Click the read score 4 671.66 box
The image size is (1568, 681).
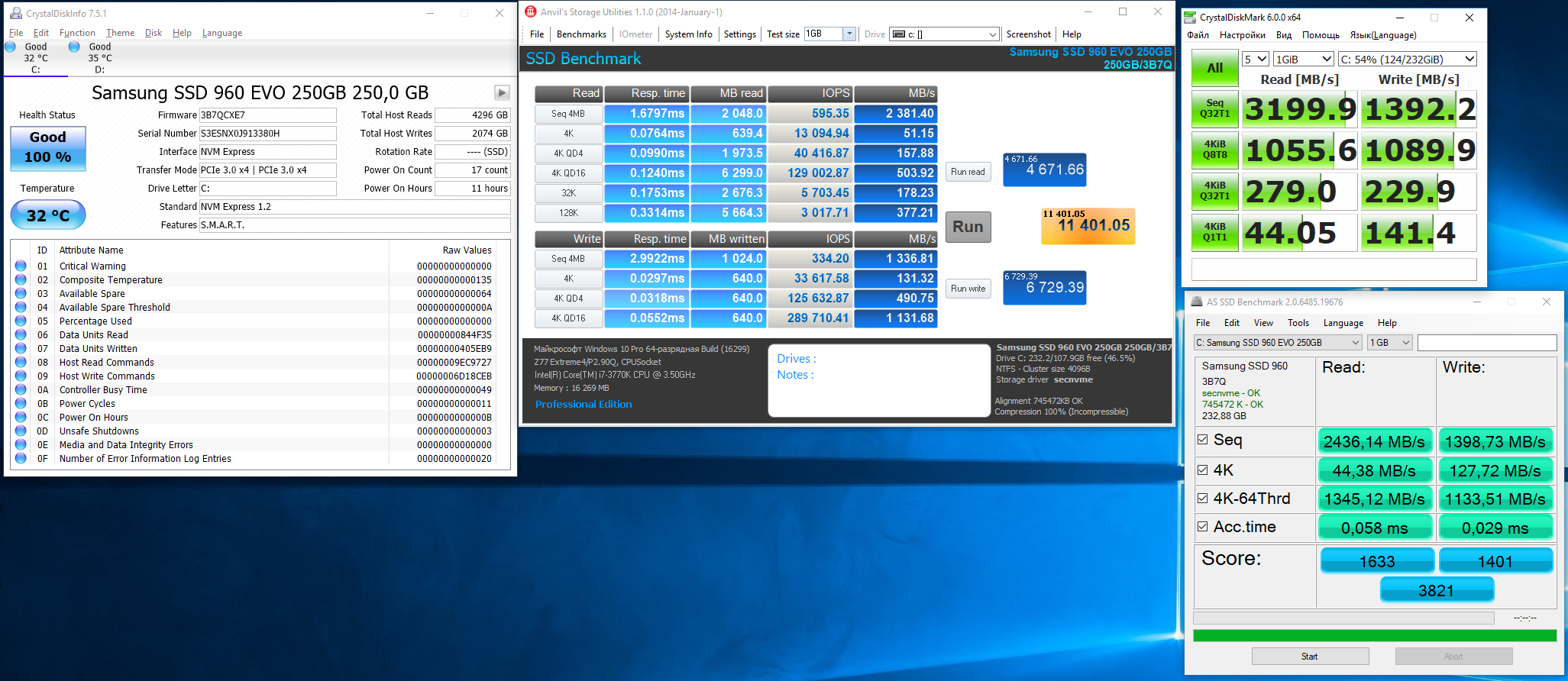[x=1045, y=169]
